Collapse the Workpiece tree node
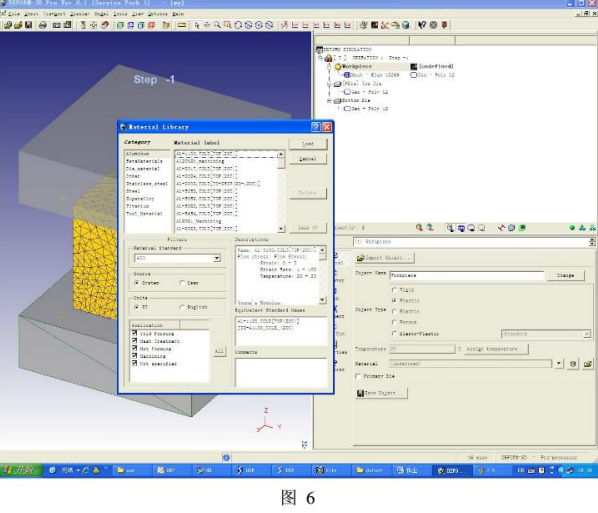The width and height of the screenshot is (598, 513). [x=329, y=67]
